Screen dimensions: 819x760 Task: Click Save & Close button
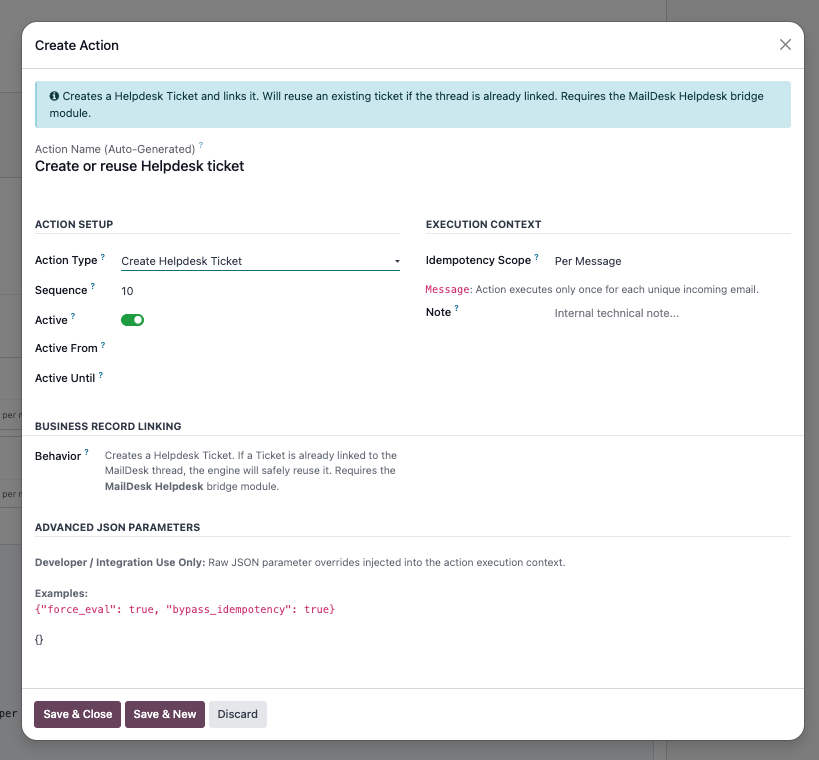77,714
